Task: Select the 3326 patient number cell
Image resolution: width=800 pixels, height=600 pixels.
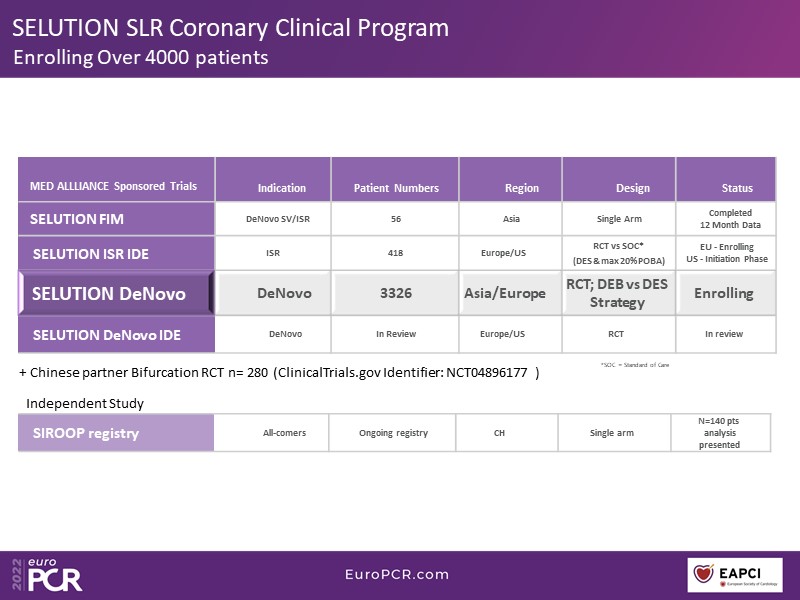Action: point(396,294)
